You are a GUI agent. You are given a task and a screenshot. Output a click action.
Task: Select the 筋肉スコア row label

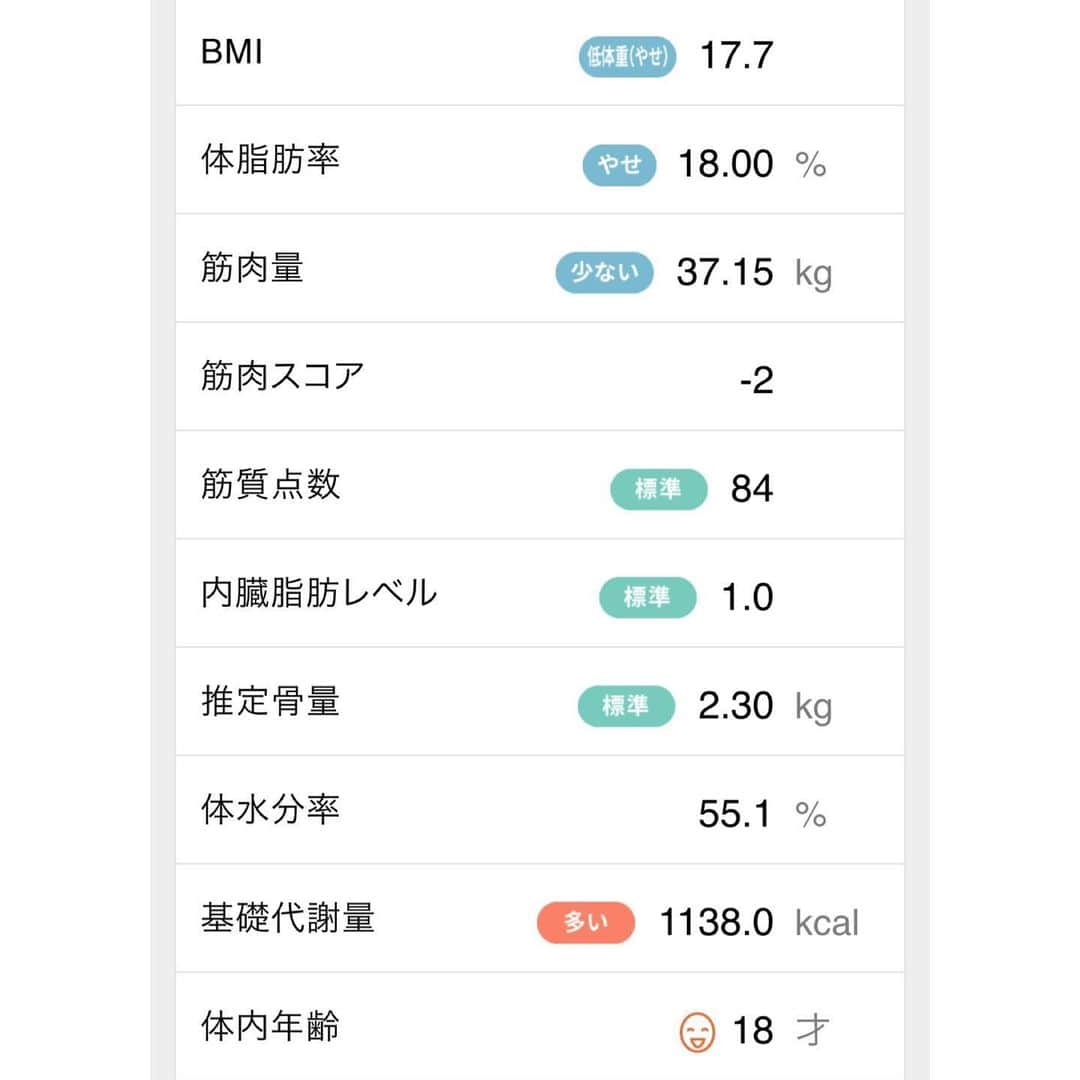pyautogui.click(x=282, y=376)
